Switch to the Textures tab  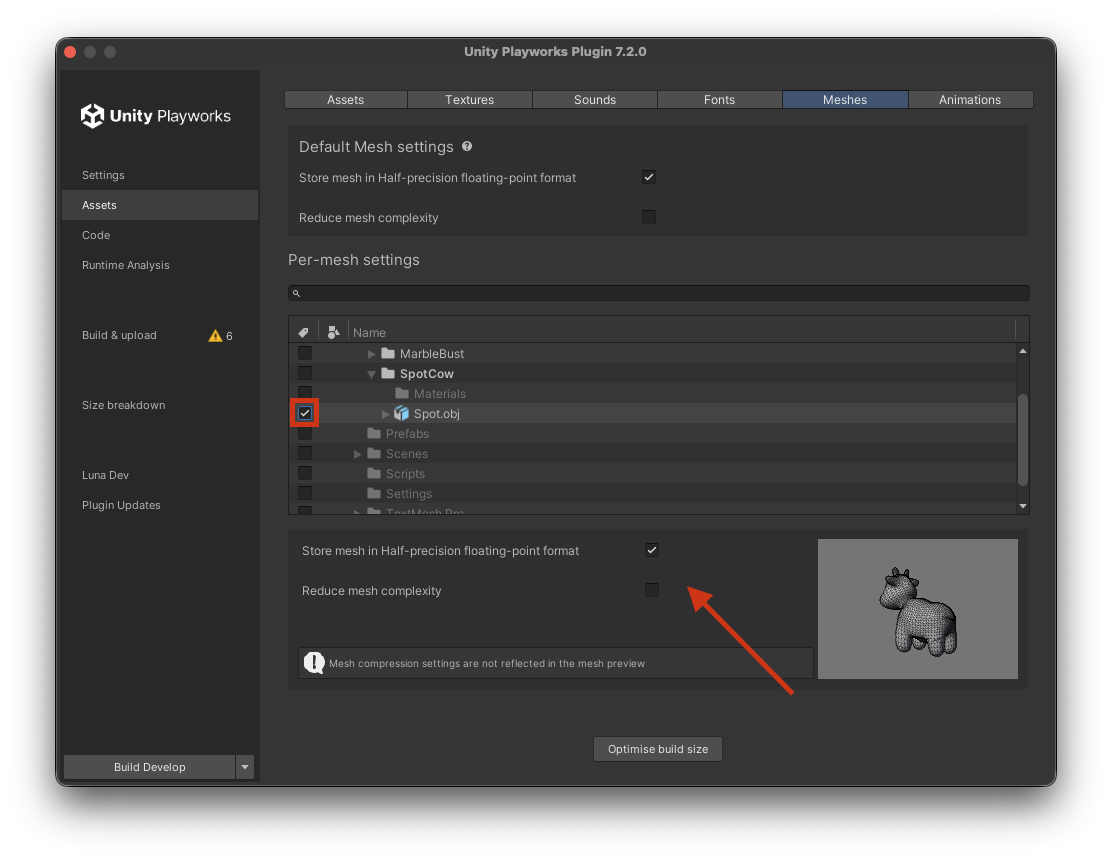pos(470,99)
